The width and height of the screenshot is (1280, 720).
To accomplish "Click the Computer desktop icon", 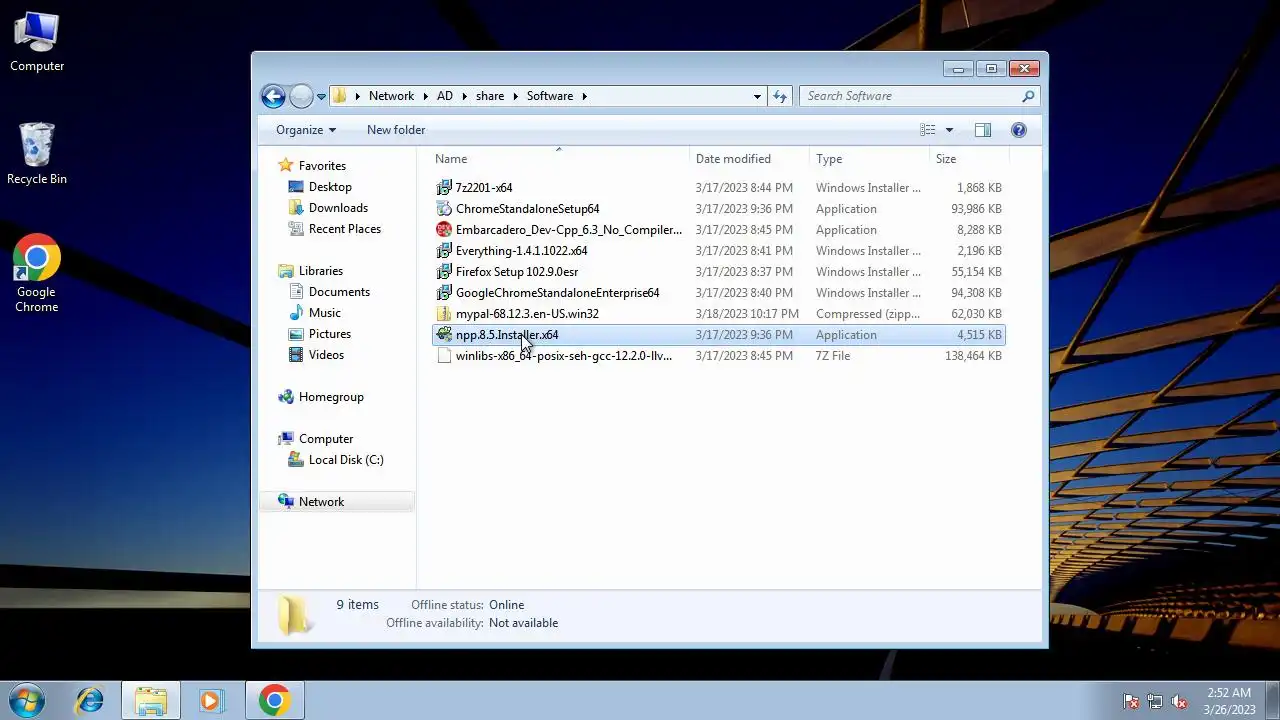I will click(37, 41).
